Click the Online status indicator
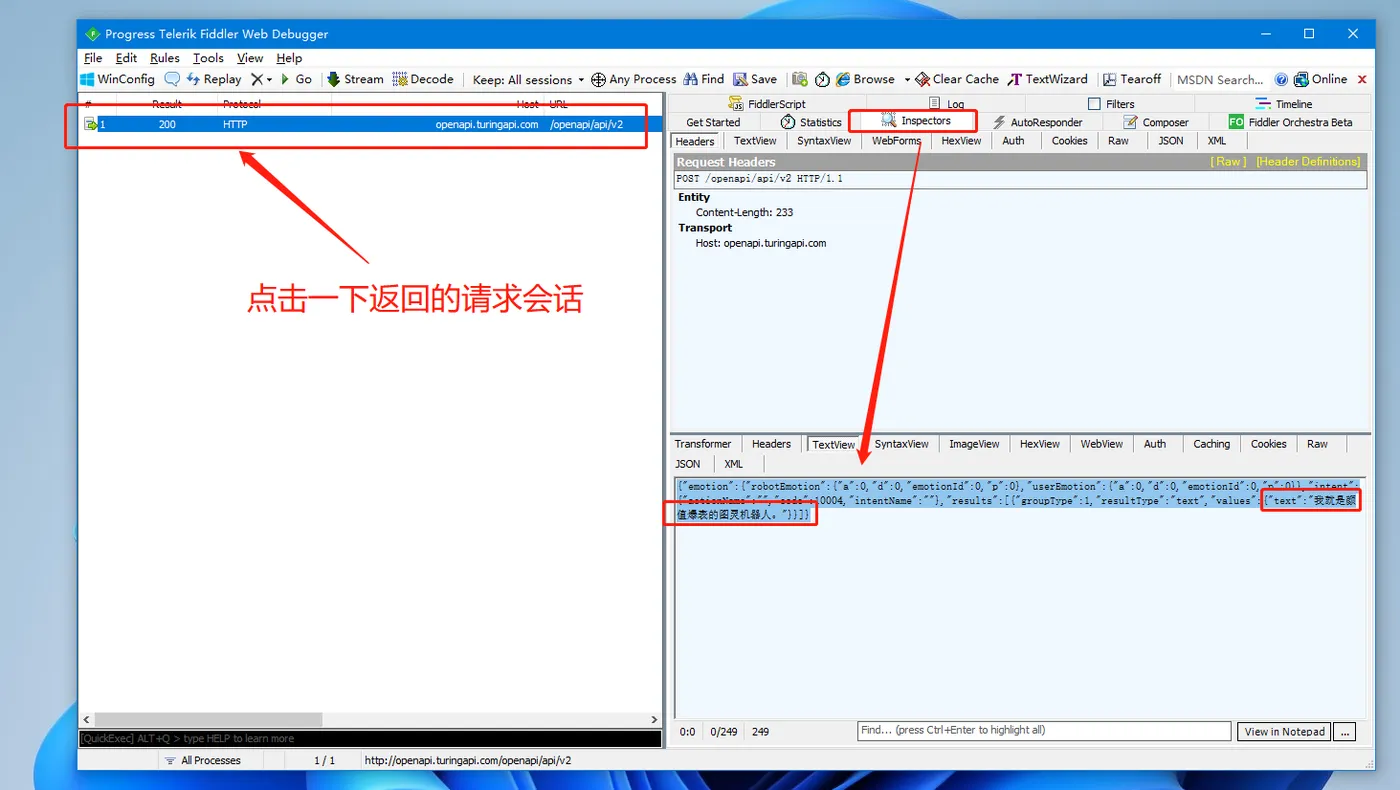 [x=1321, y=79]
